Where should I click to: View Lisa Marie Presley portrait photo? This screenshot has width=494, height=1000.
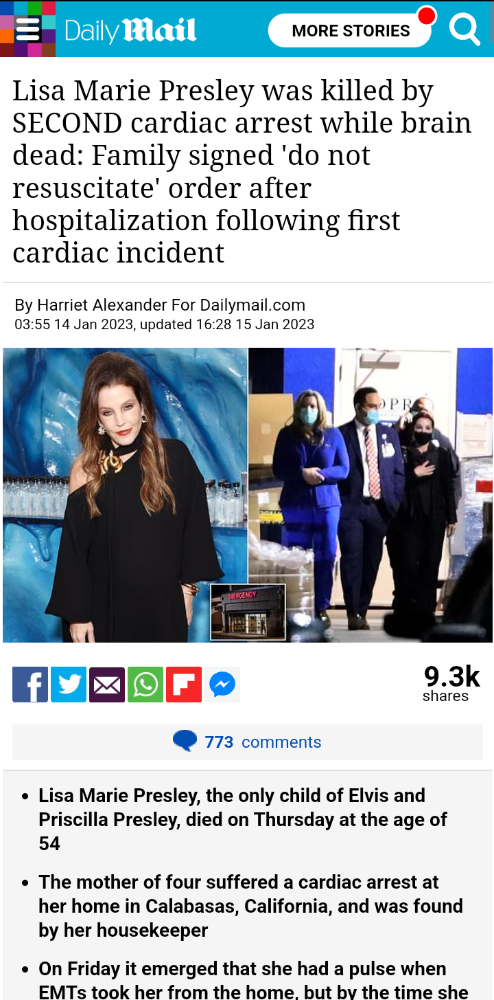[126, 495]
